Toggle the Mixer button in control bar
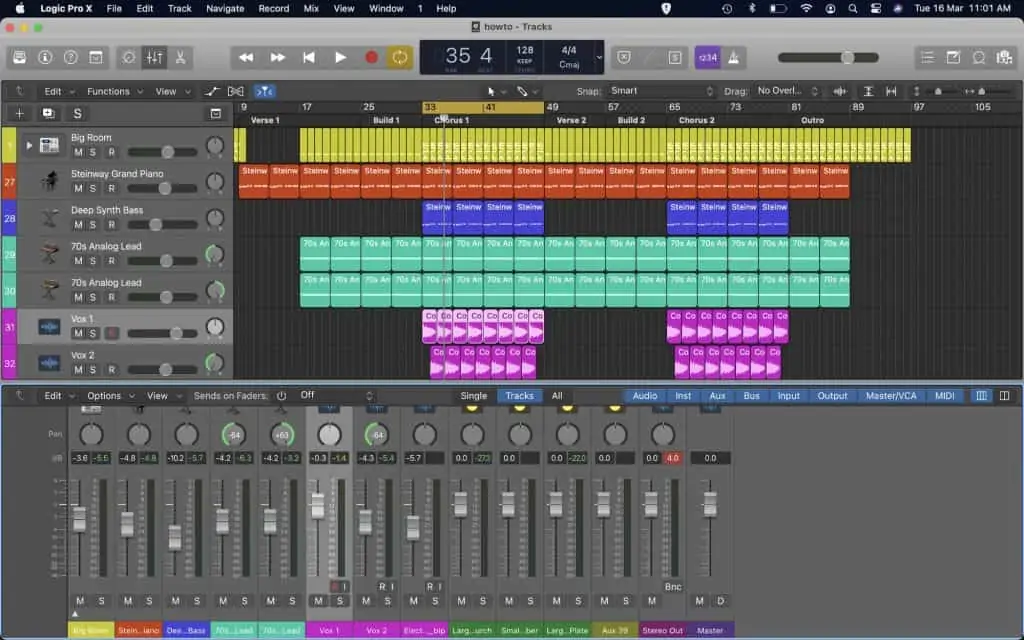This screenshot has height=640, width=1024. (x=154, y=57)
